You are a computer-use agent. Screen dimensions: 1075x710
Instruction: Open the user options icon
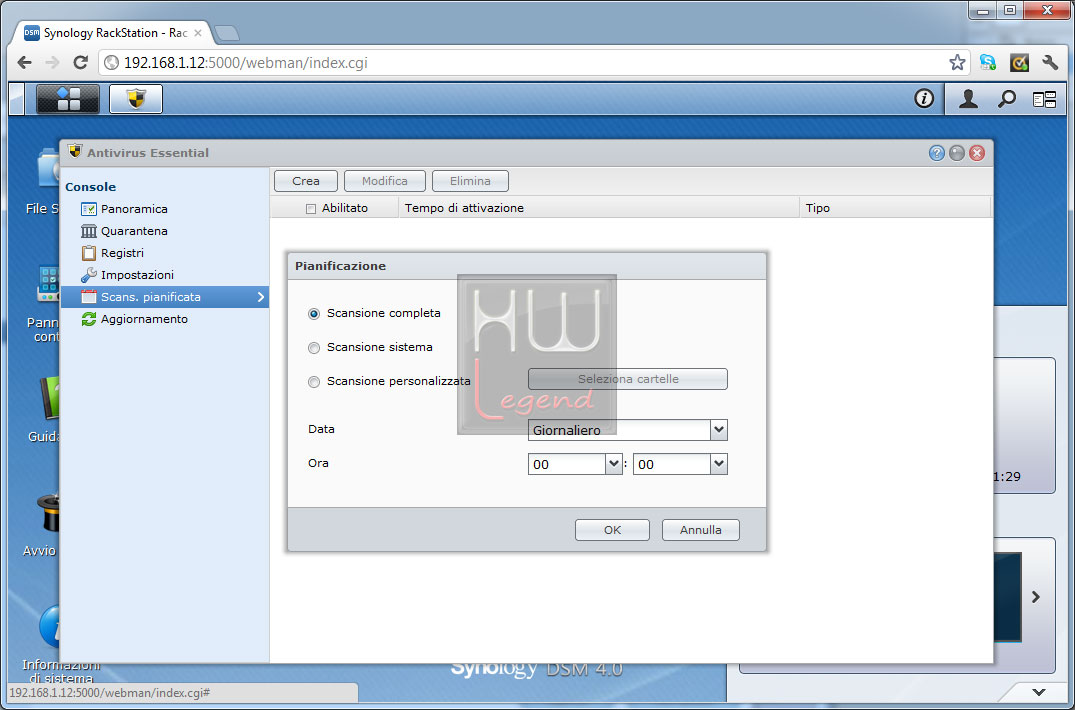point(968,99)
